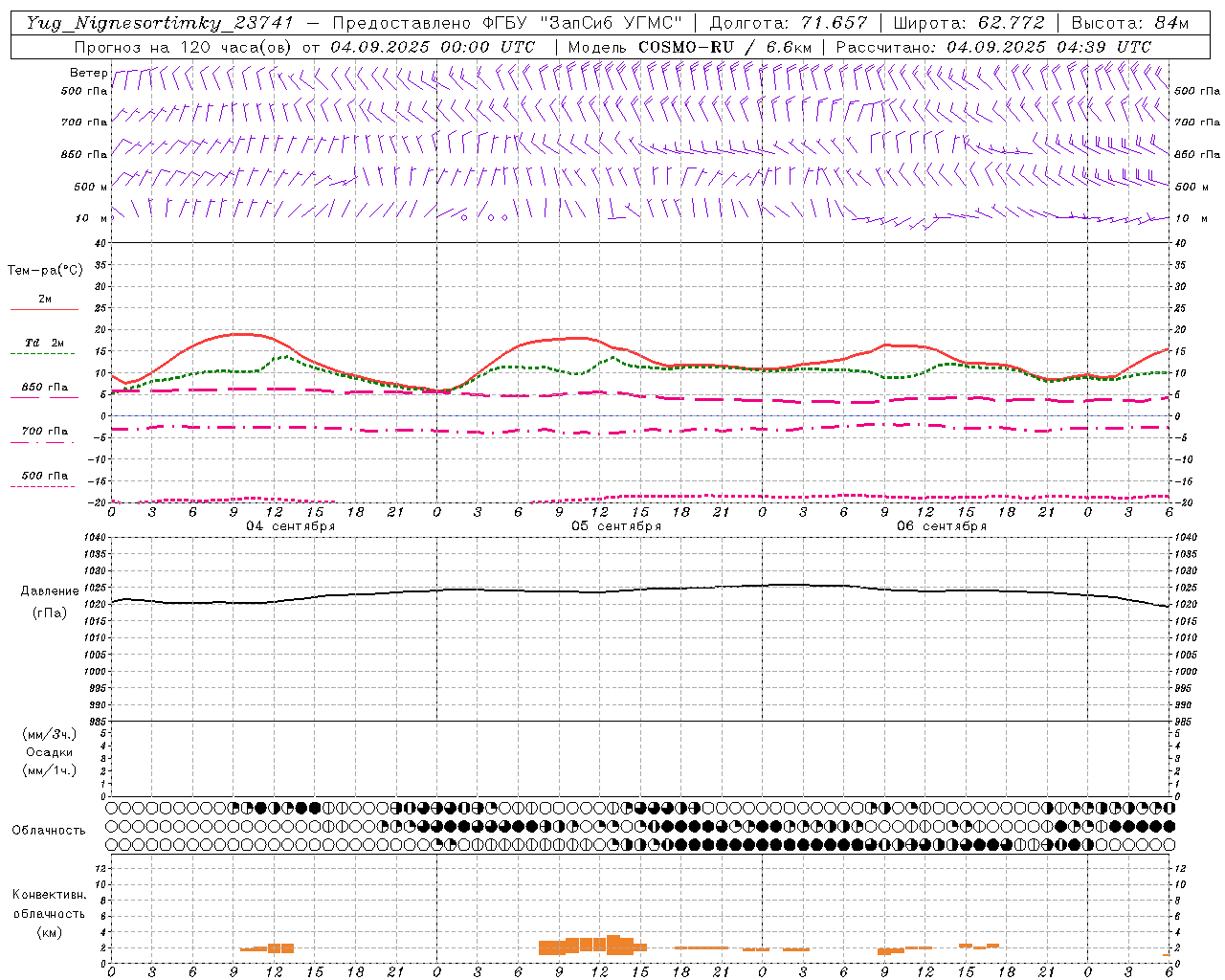Click the Облачность panel label
The height and width of the screenshot is (980, 1225).
pyautogui.click(x=49, y=830)
